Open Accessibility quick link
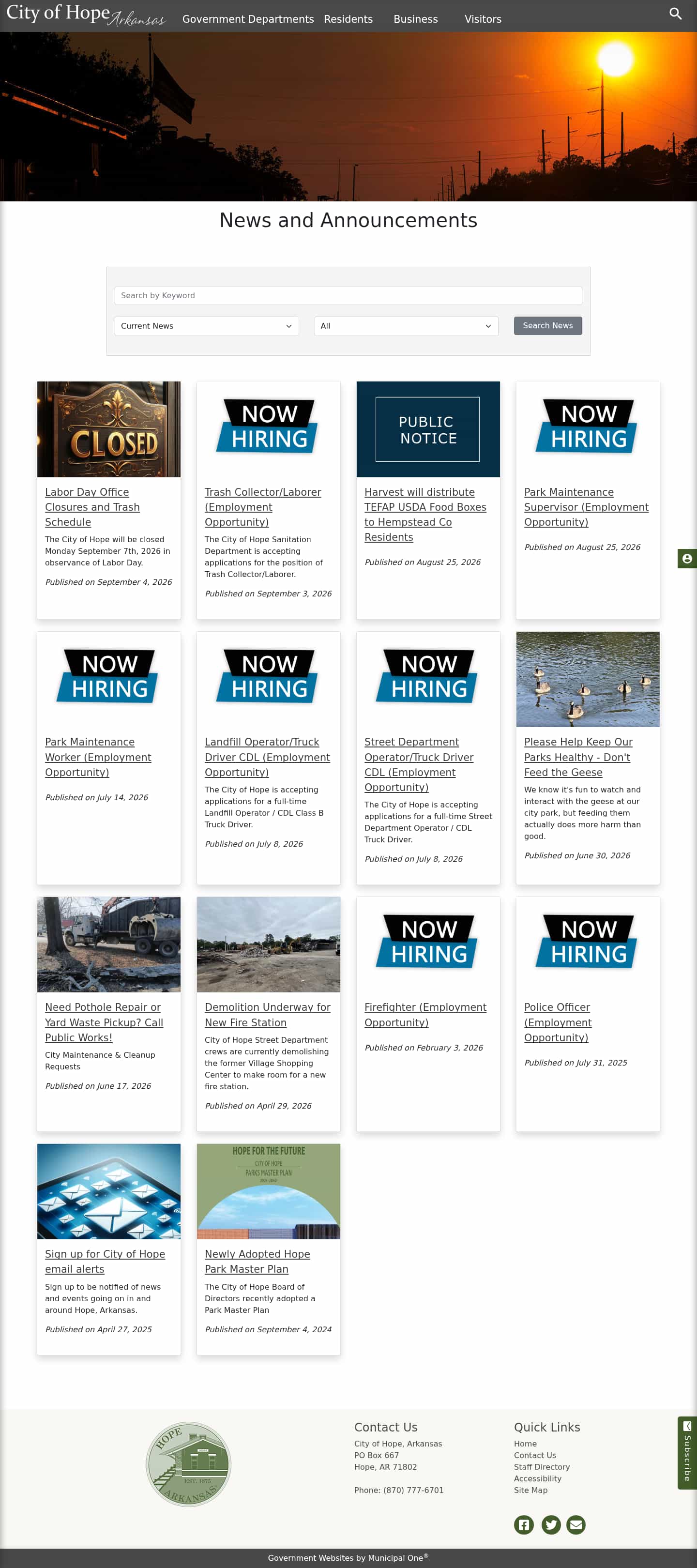 (537, 1478)
